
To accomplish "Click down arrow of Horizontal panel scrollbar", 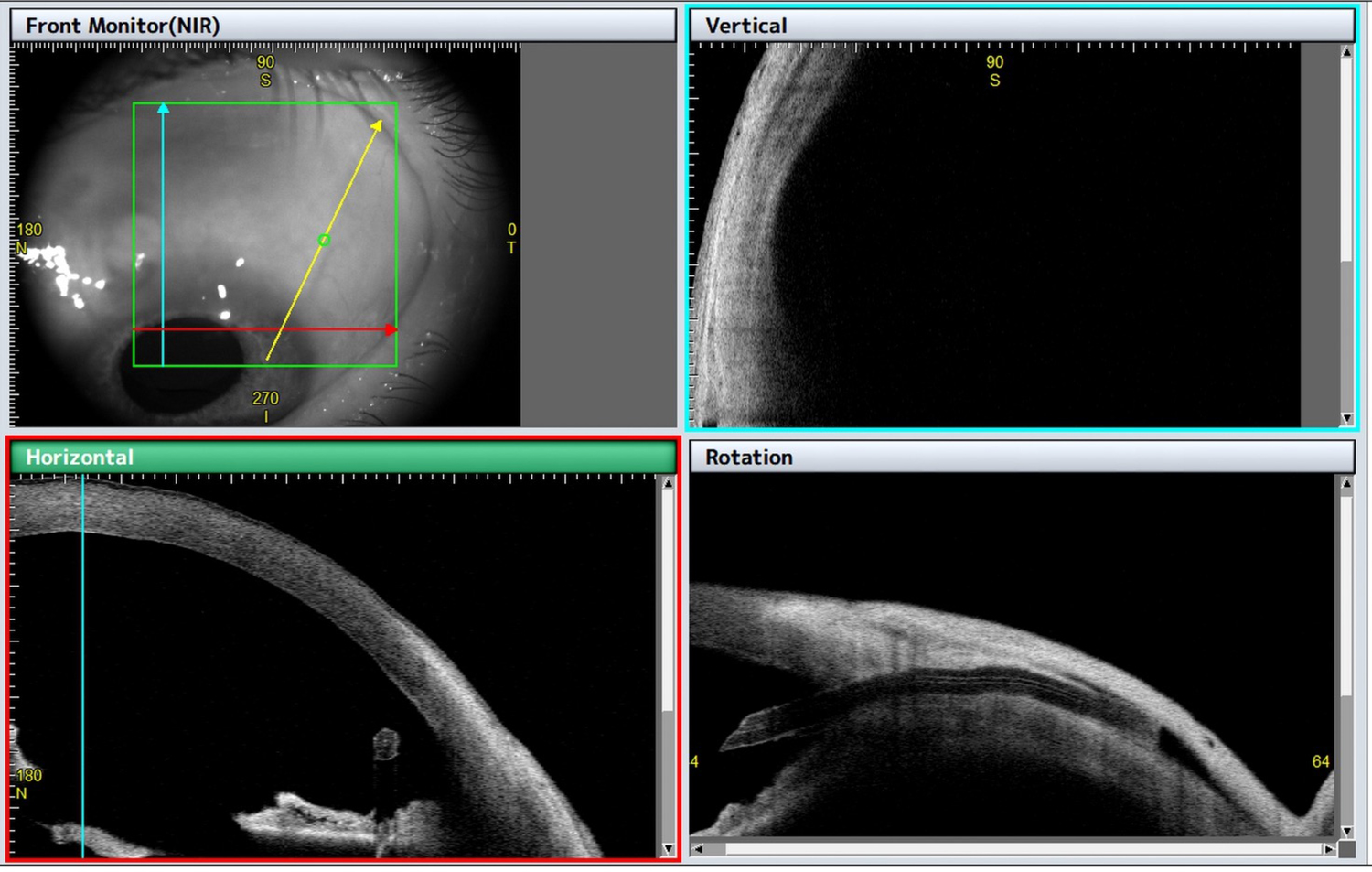I will click(x=668, y=849).
